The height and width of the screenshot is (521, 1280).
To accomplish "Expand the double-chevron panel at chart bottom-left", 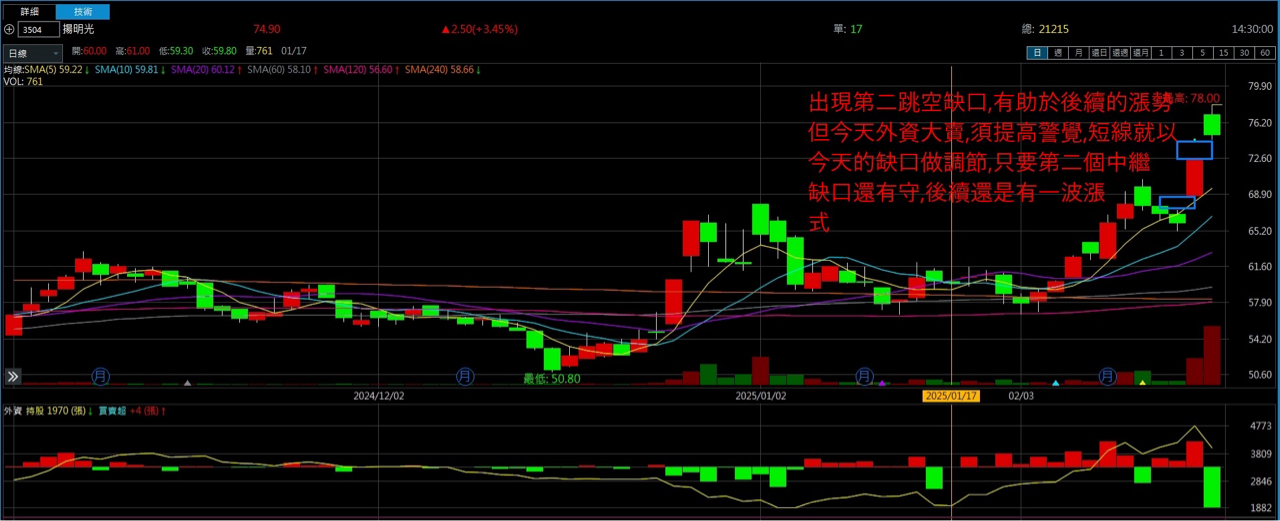I will [13, 376].
